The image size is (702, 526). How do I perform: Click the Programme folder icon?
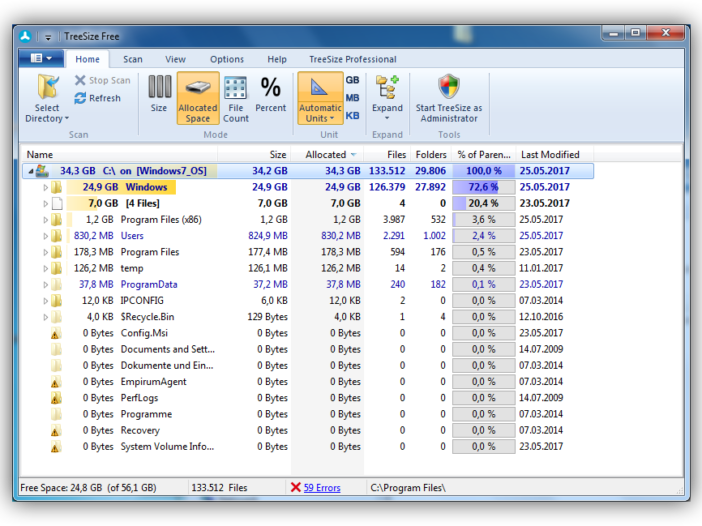click(x=56, y=414)
